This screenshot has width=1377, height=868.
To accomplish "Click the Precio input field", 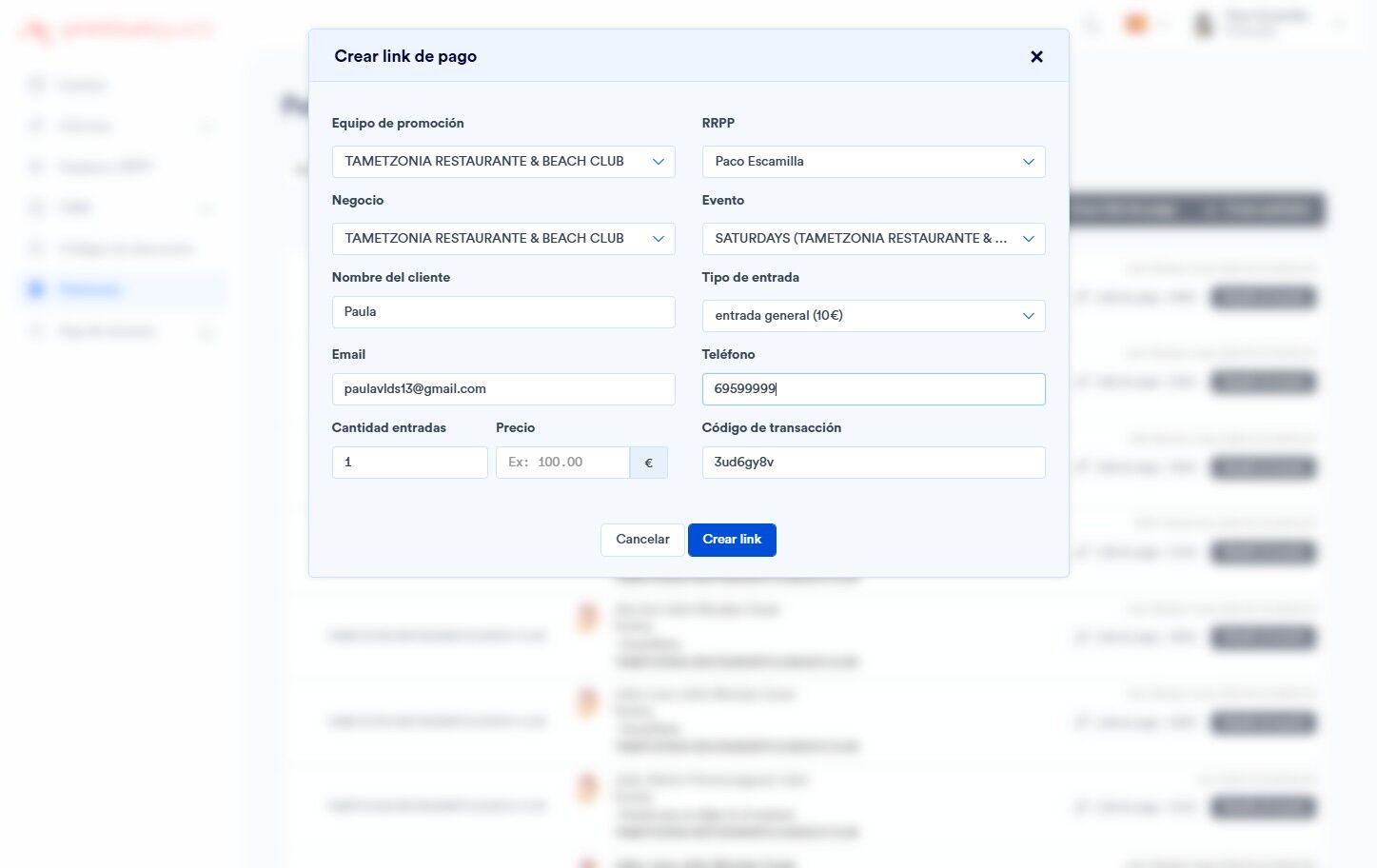I will [x=562, y=463].
